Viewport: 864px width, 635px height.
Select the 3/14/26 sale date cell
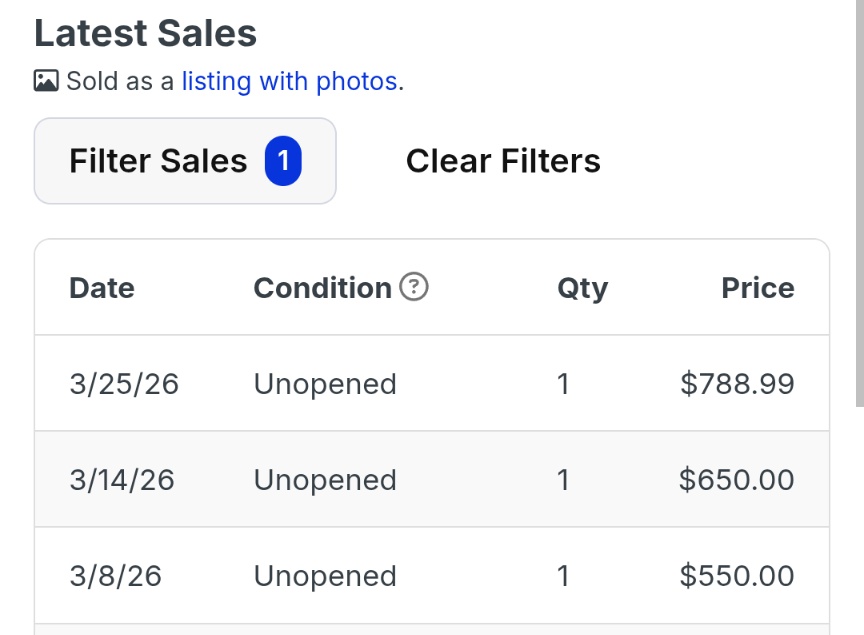pos(122,480)
